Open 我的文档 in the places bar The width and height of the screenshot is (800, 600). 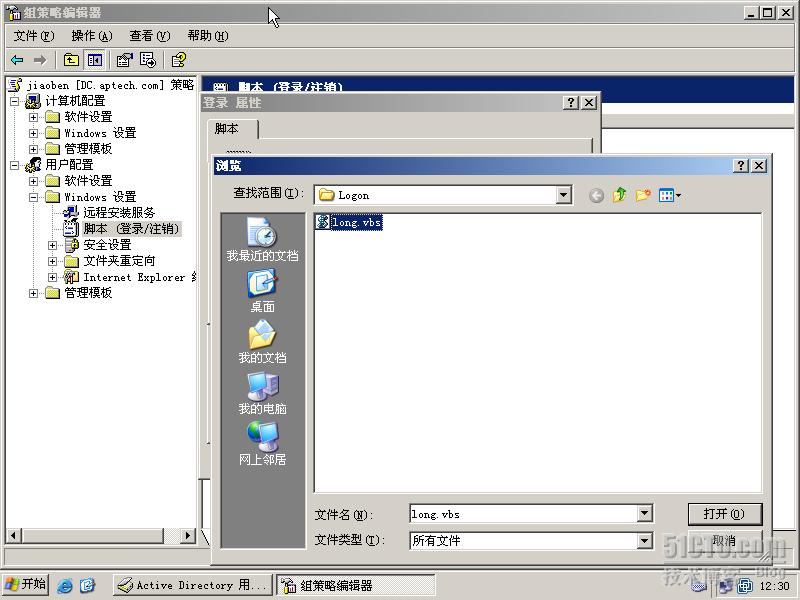click(262, 342)
